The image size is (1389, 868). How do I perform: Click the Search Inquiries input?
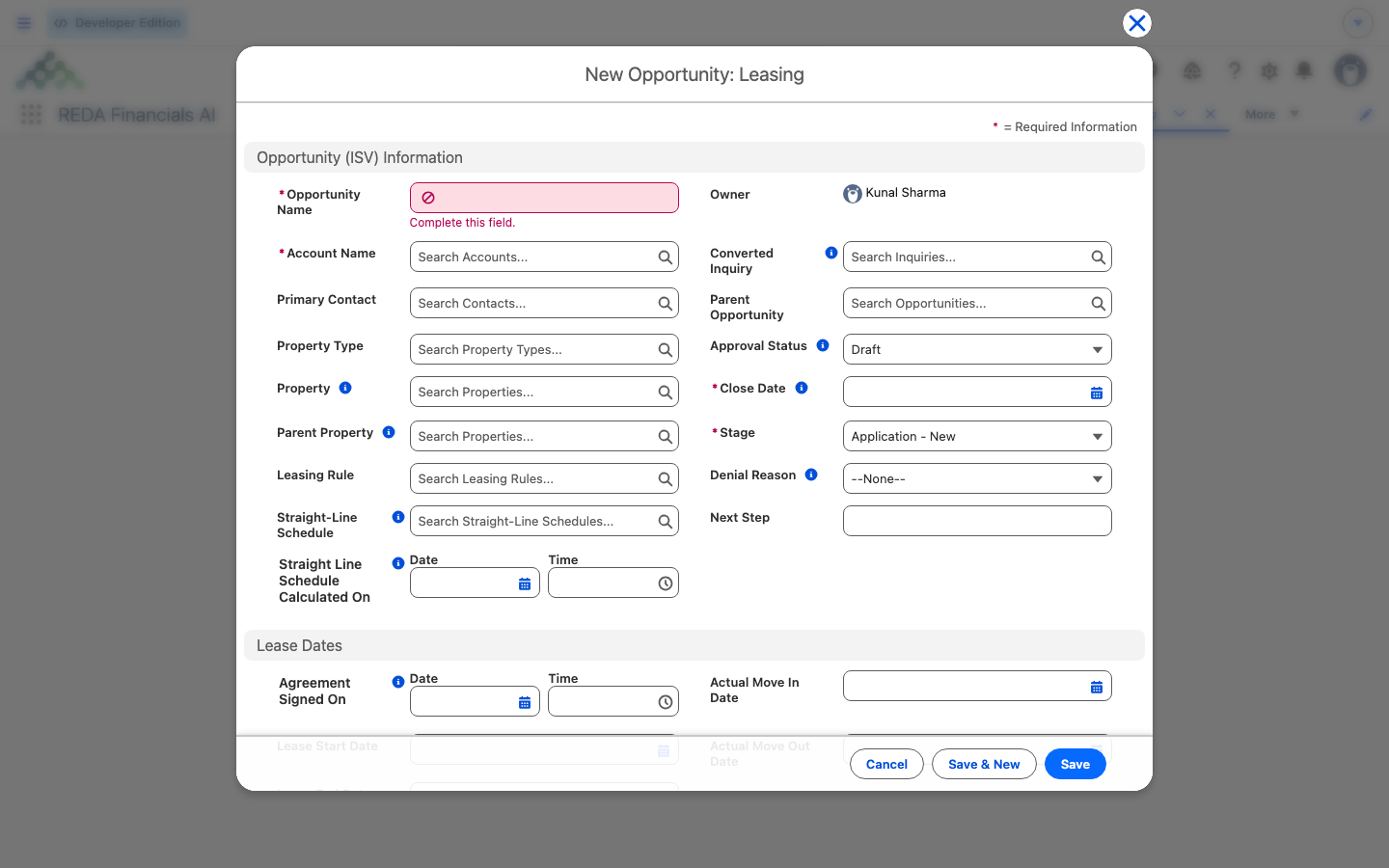click(x=977, y=258)
